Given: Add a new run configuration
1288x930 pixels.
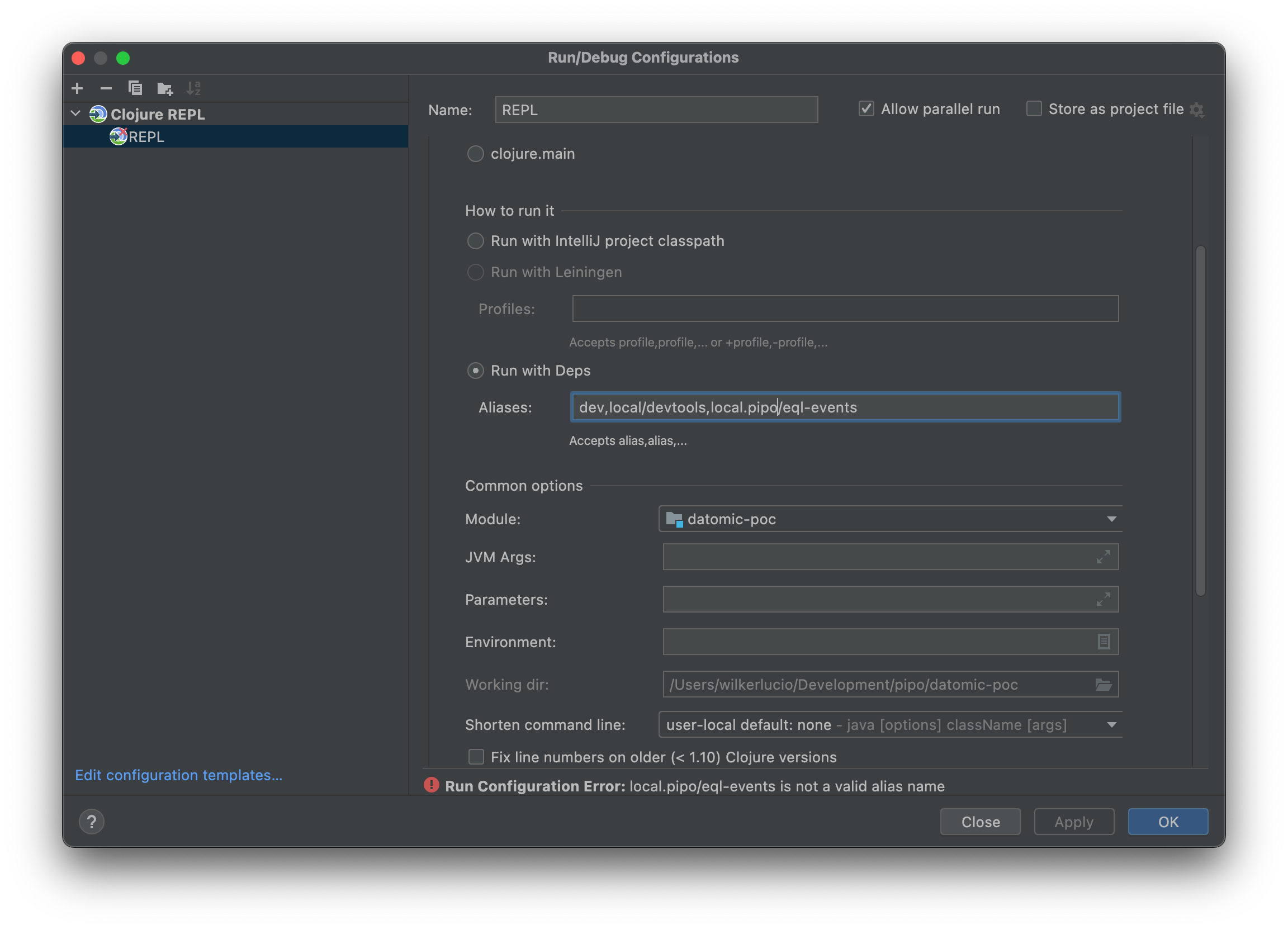Looking at the screenshot, I should pyautogui.click(x=77, y=88).
